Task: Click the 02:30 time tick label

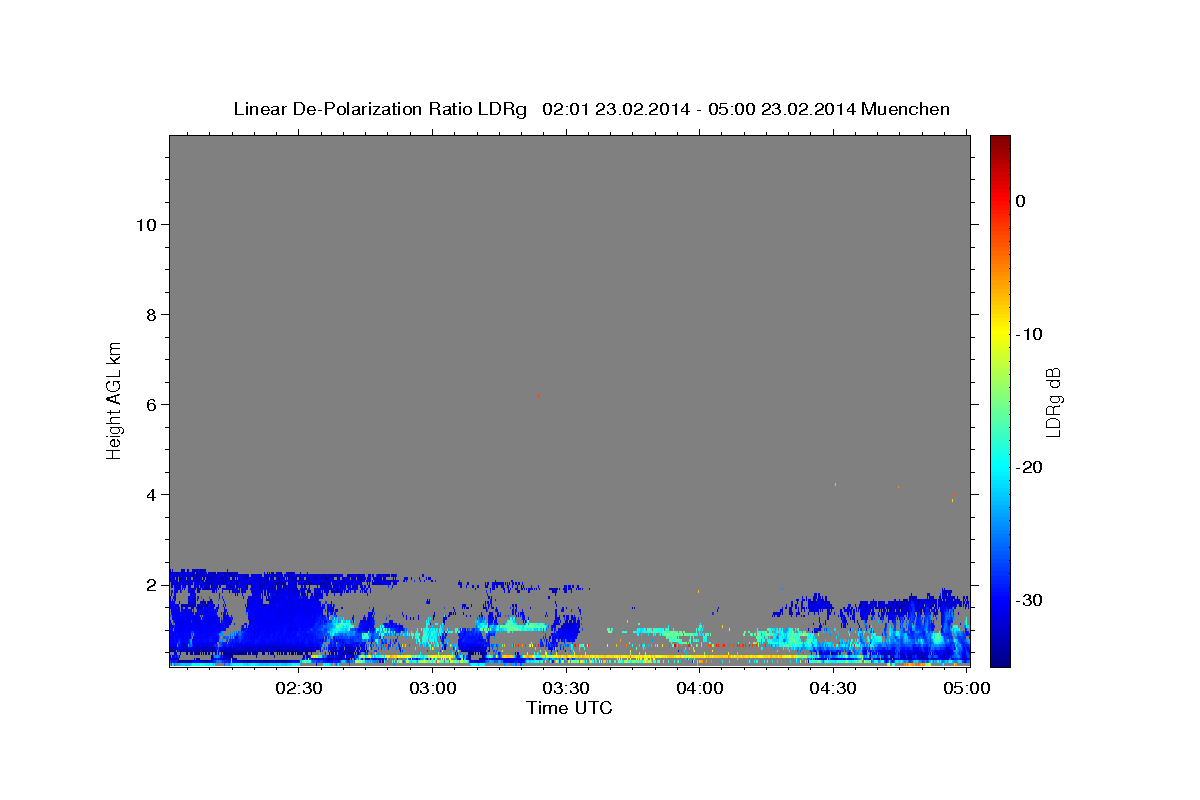Action: [298, 688]
